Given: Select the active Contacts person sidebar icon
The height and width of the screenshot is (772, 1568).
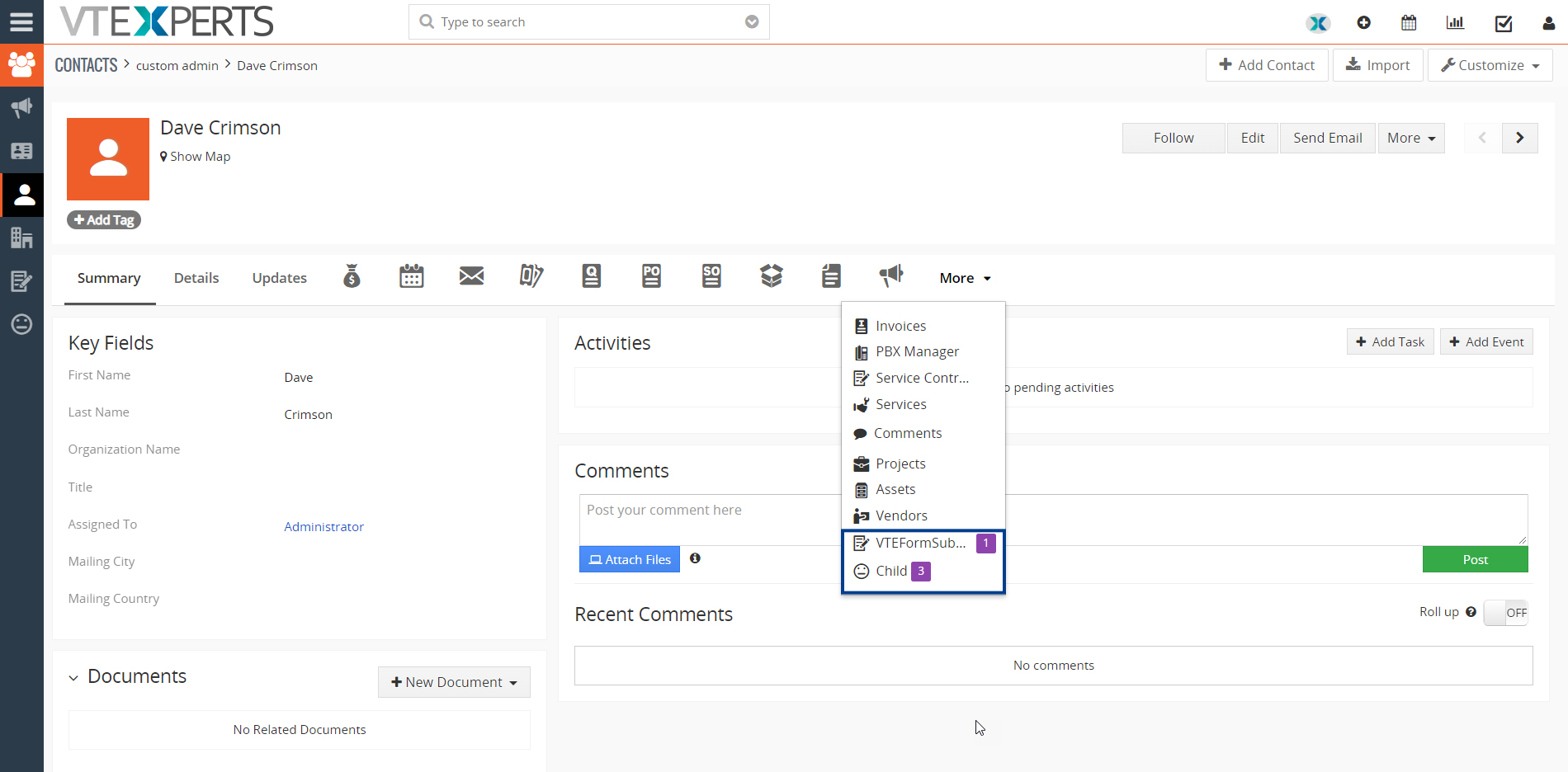Looking at the screenshot, I should [x=23, y=195].
